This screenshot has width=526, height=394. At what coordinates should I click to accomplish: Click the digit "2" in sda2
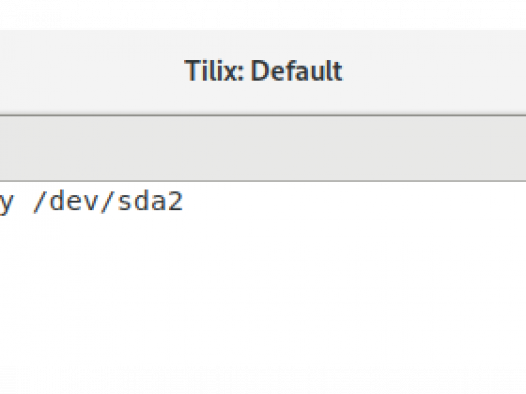175,202
